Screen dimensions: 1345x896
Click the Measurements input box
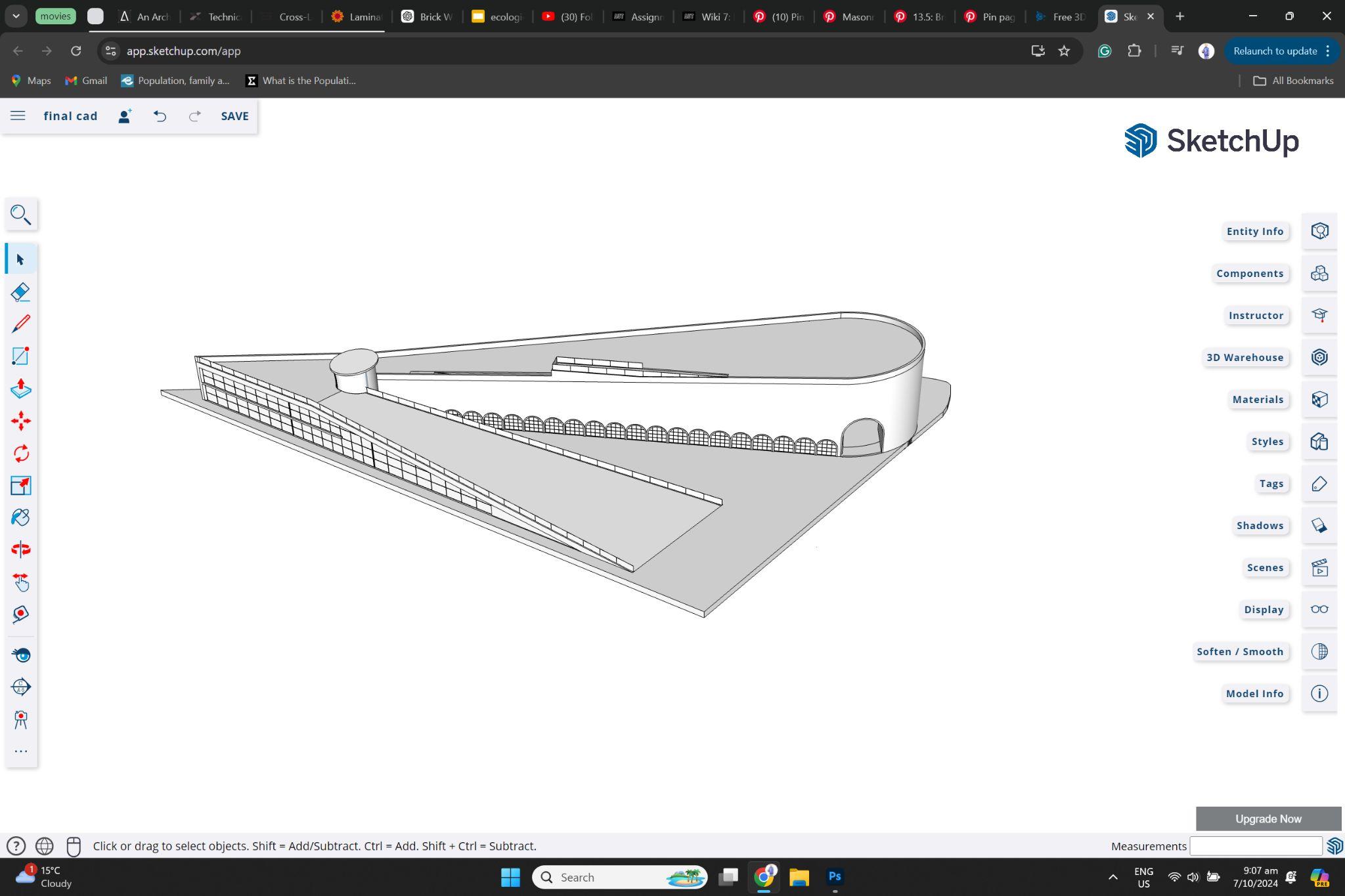(1255, 846)
